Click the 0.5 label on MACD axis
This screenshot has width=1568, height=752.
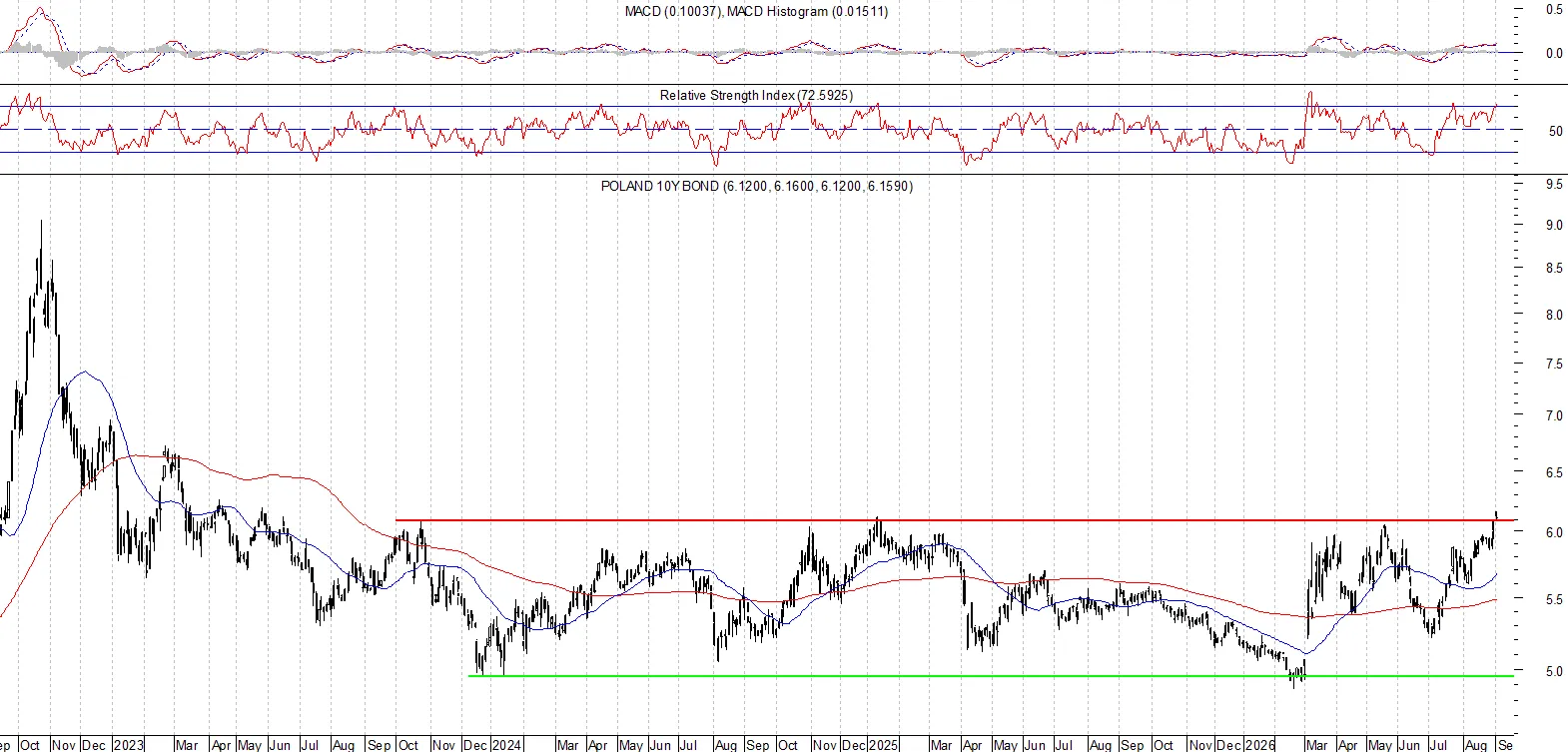point(1554,10)
